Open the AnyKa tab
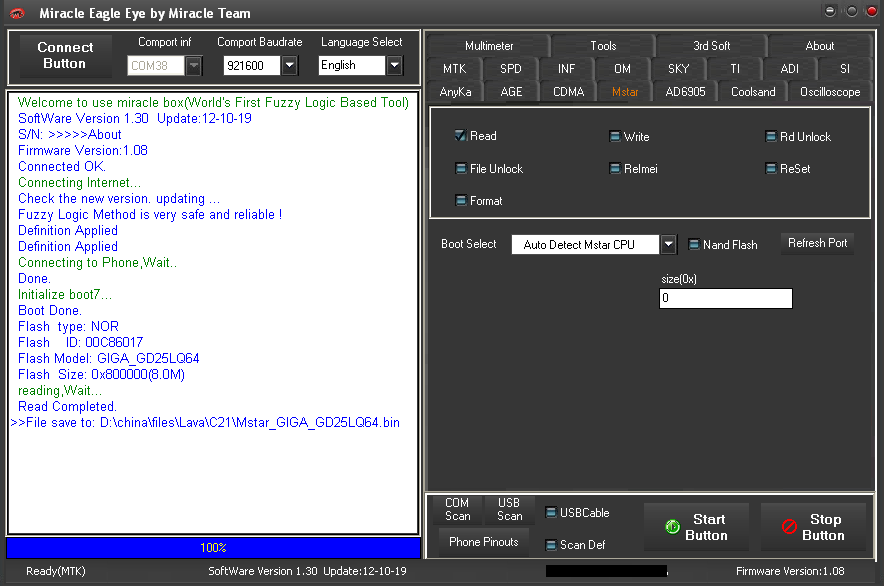 (x=456, y=92)
